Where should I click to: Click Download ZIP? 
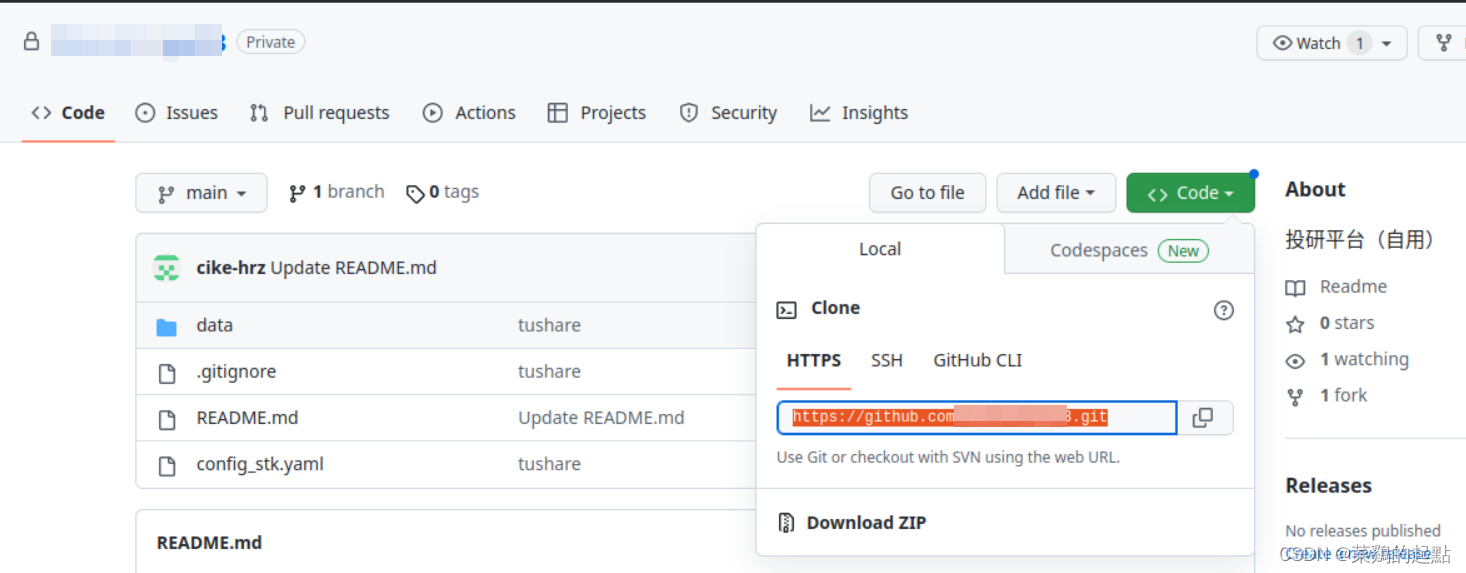866,523
